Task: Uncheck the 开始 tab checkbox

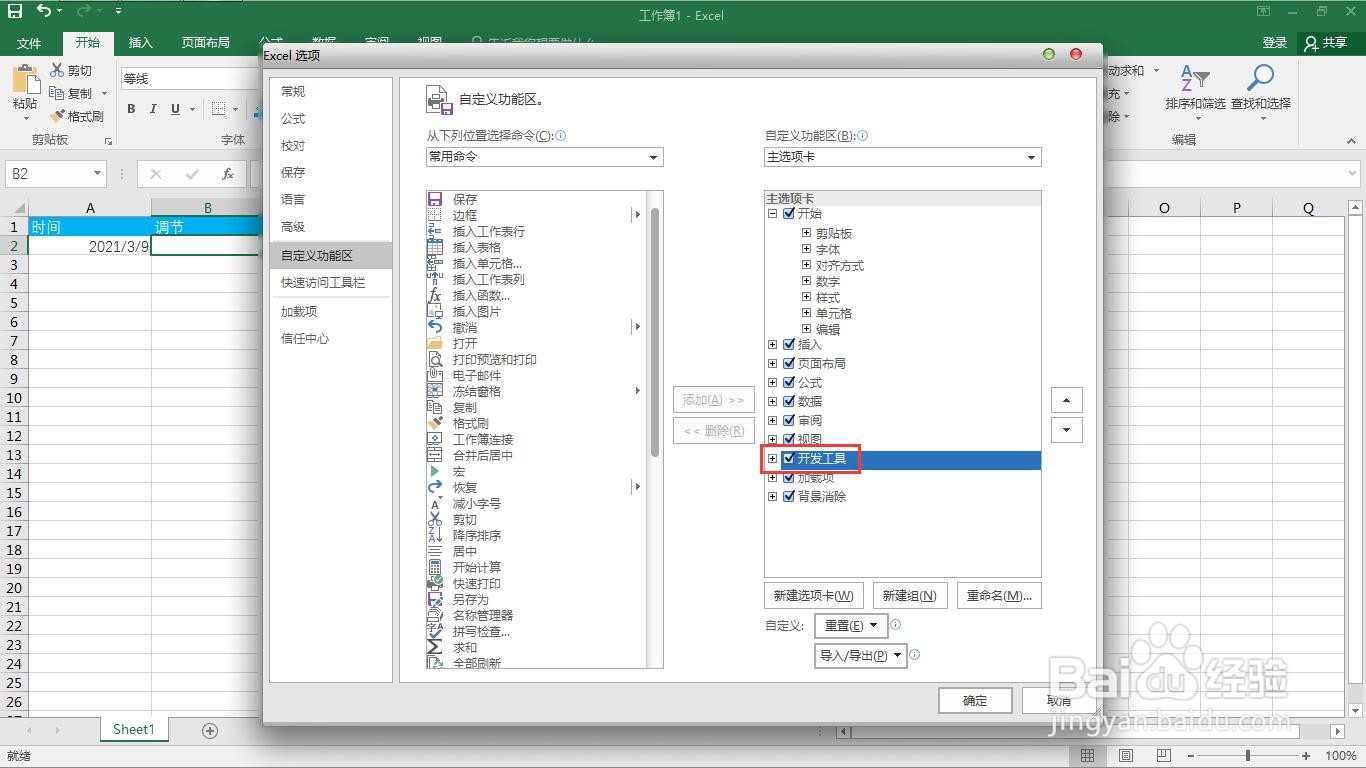Action: (x=789, y=213)
